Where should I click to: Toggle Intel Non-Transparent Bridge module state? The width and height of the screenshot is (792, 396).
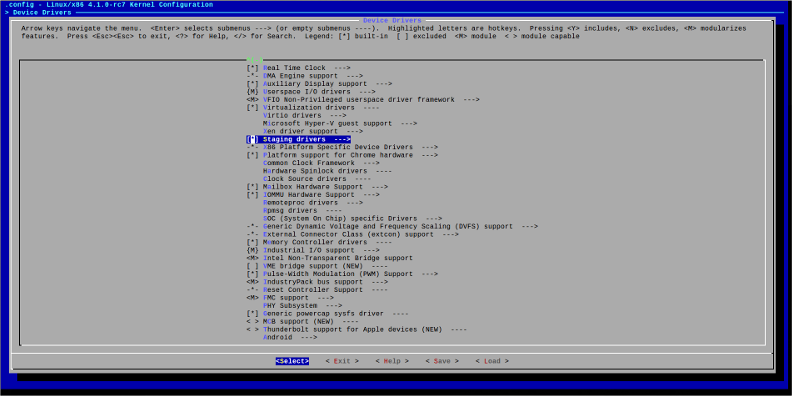click(253, 258)
